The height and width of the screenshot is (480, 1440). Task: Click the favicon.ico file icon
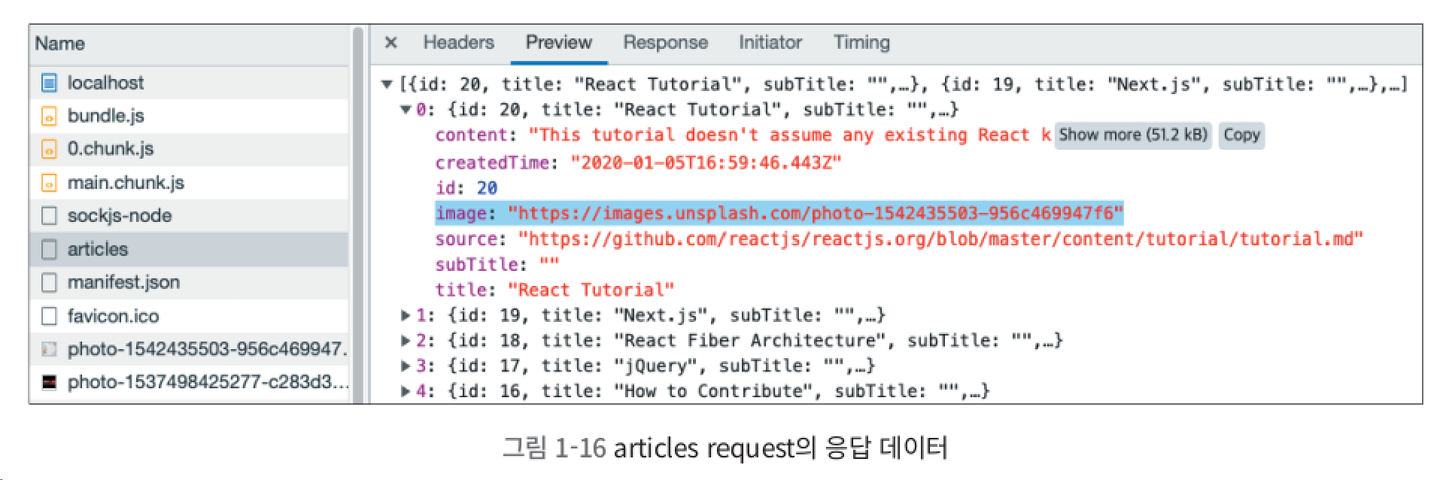click(49, 316)
